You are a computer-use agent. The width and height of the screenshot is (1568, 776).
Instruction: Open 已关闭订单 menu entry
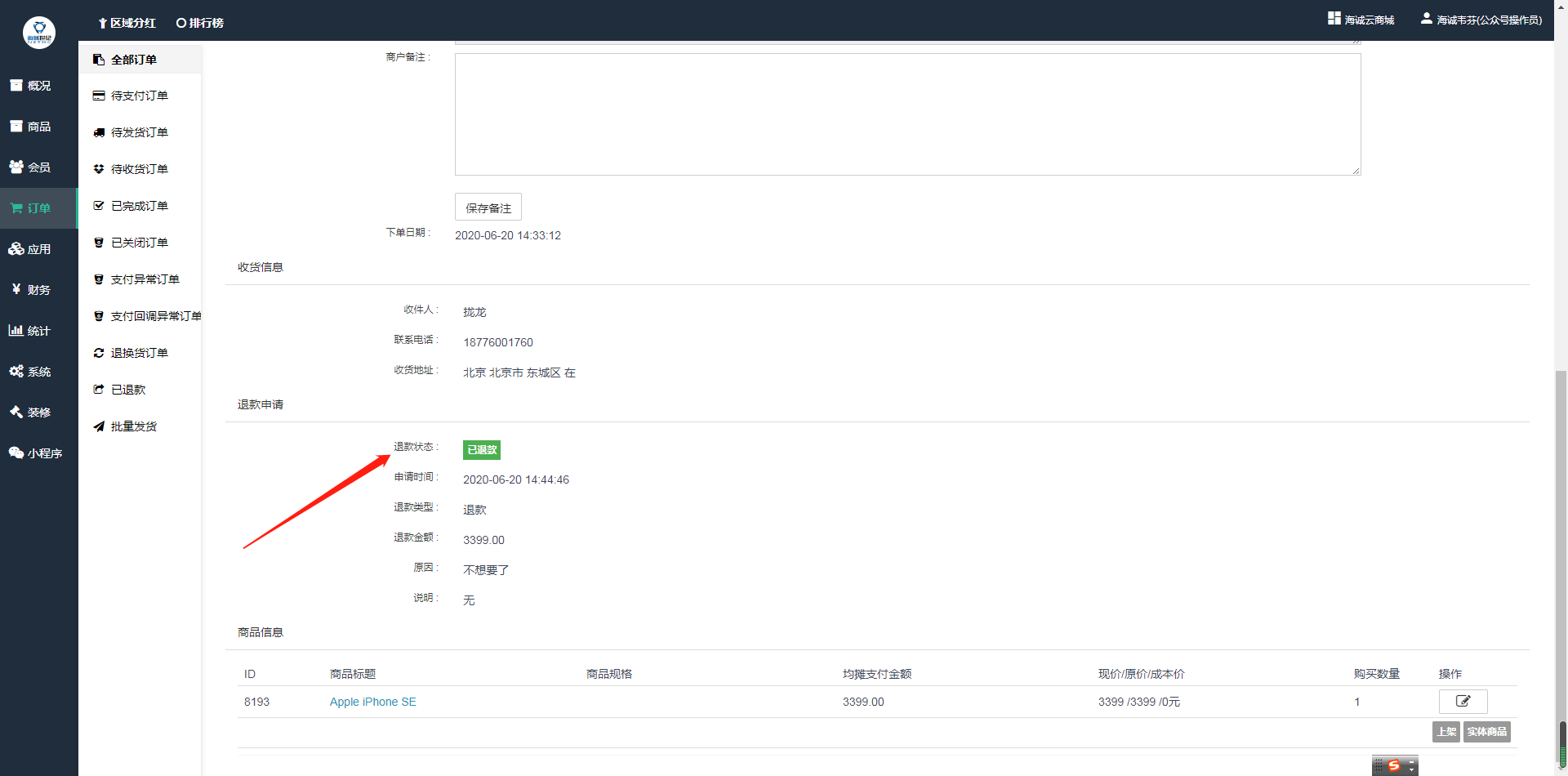click(140, 243)
